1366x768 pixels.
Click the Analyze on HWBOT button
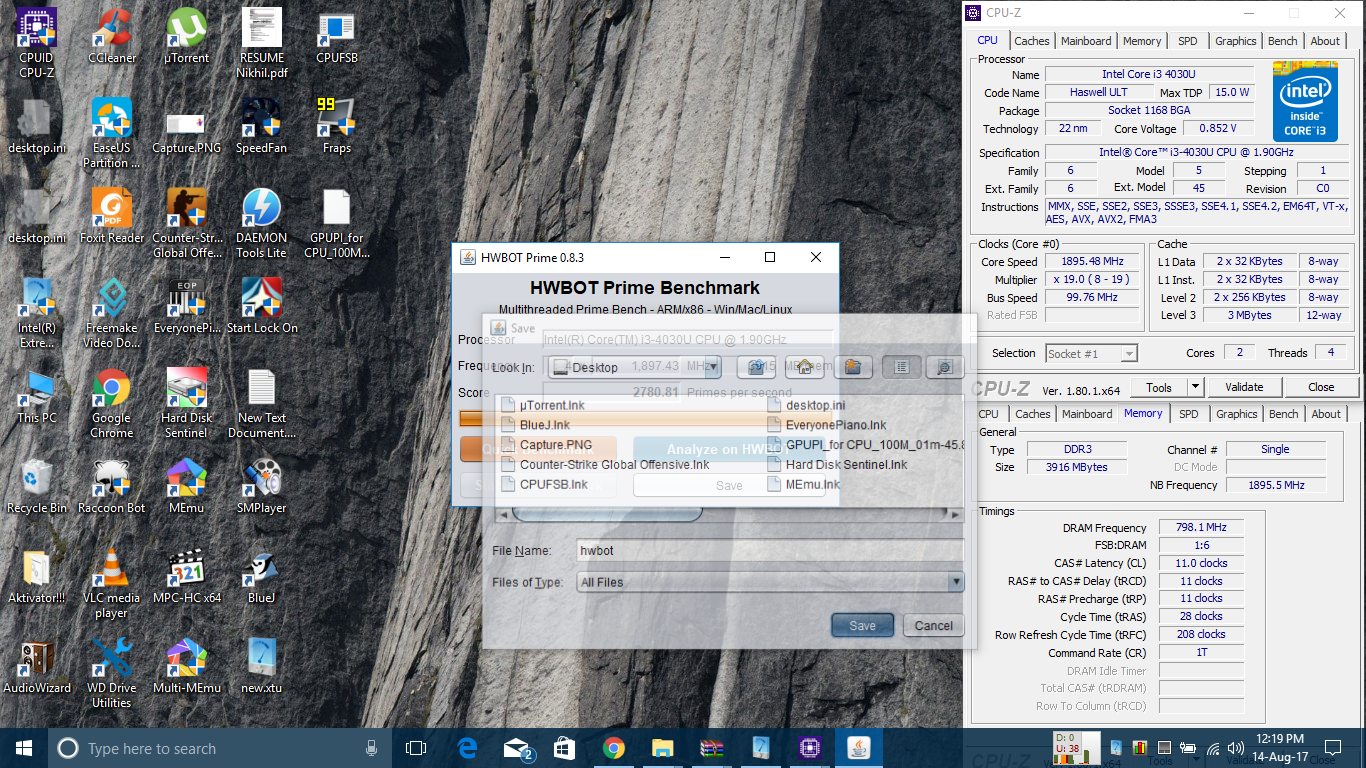[x=730, y=450]
